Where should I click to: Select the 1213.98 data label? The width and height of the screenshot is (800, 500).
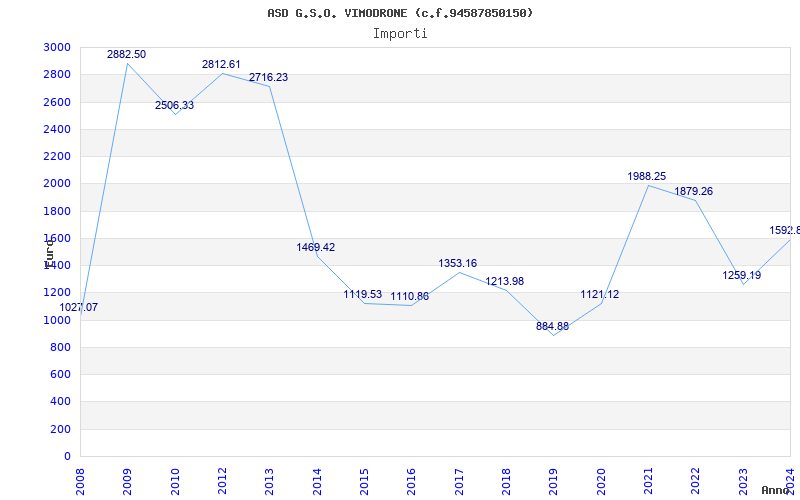505,282
